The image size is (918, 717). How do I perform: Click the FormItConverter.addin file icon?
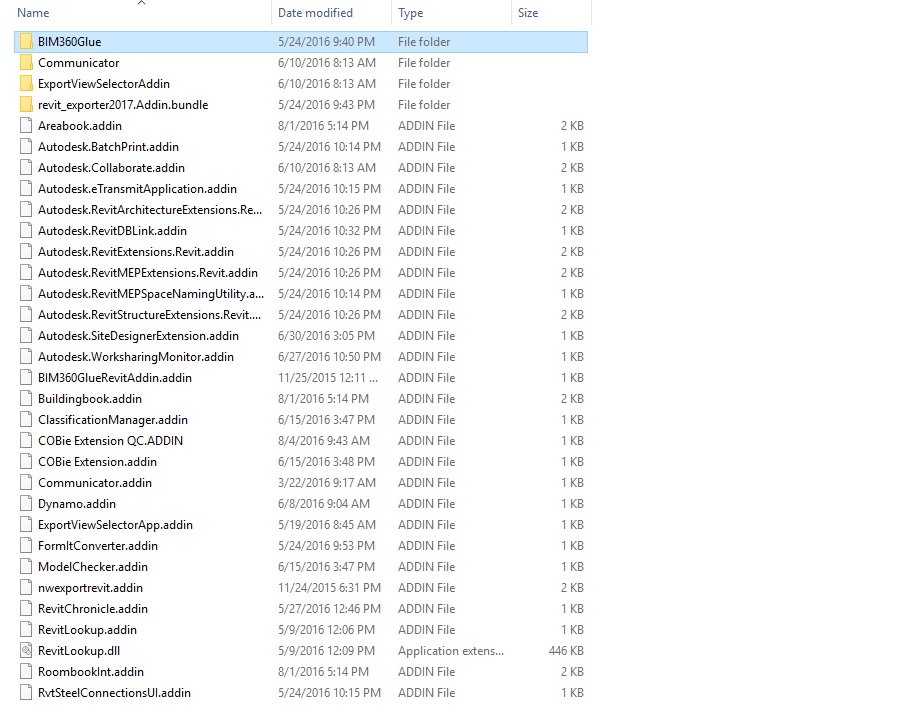(26, 546)
